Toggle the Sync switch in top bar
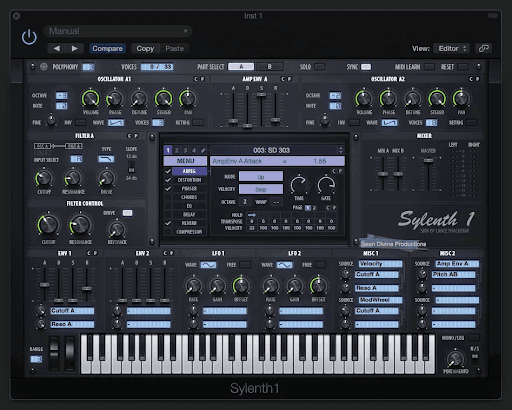Viewport: 512px width, 410px height. [366, 67]
